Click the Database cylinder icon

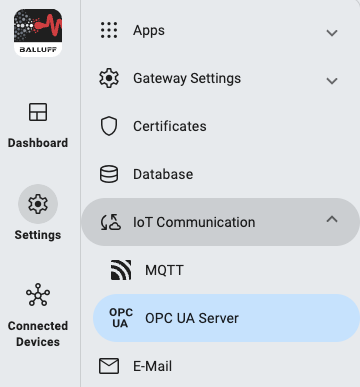(x=109, y=174)
